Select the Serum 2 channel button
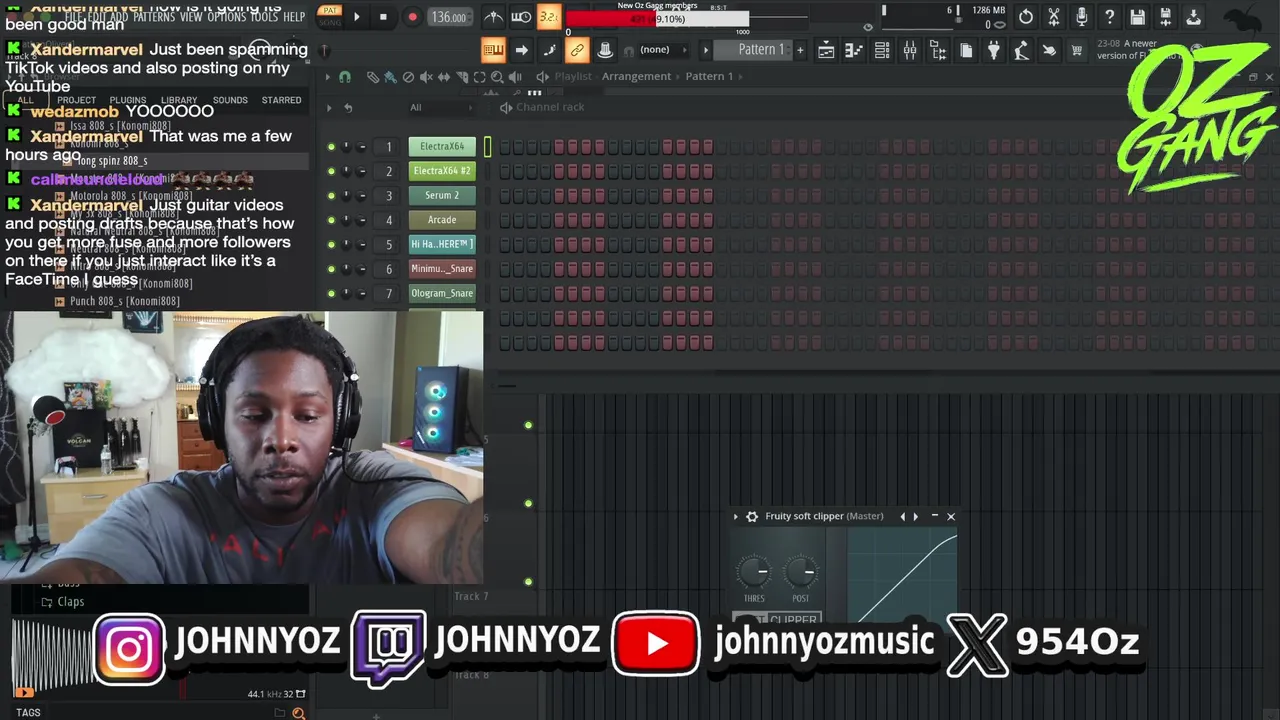The image size is (1280, 720). click(442, 196)
